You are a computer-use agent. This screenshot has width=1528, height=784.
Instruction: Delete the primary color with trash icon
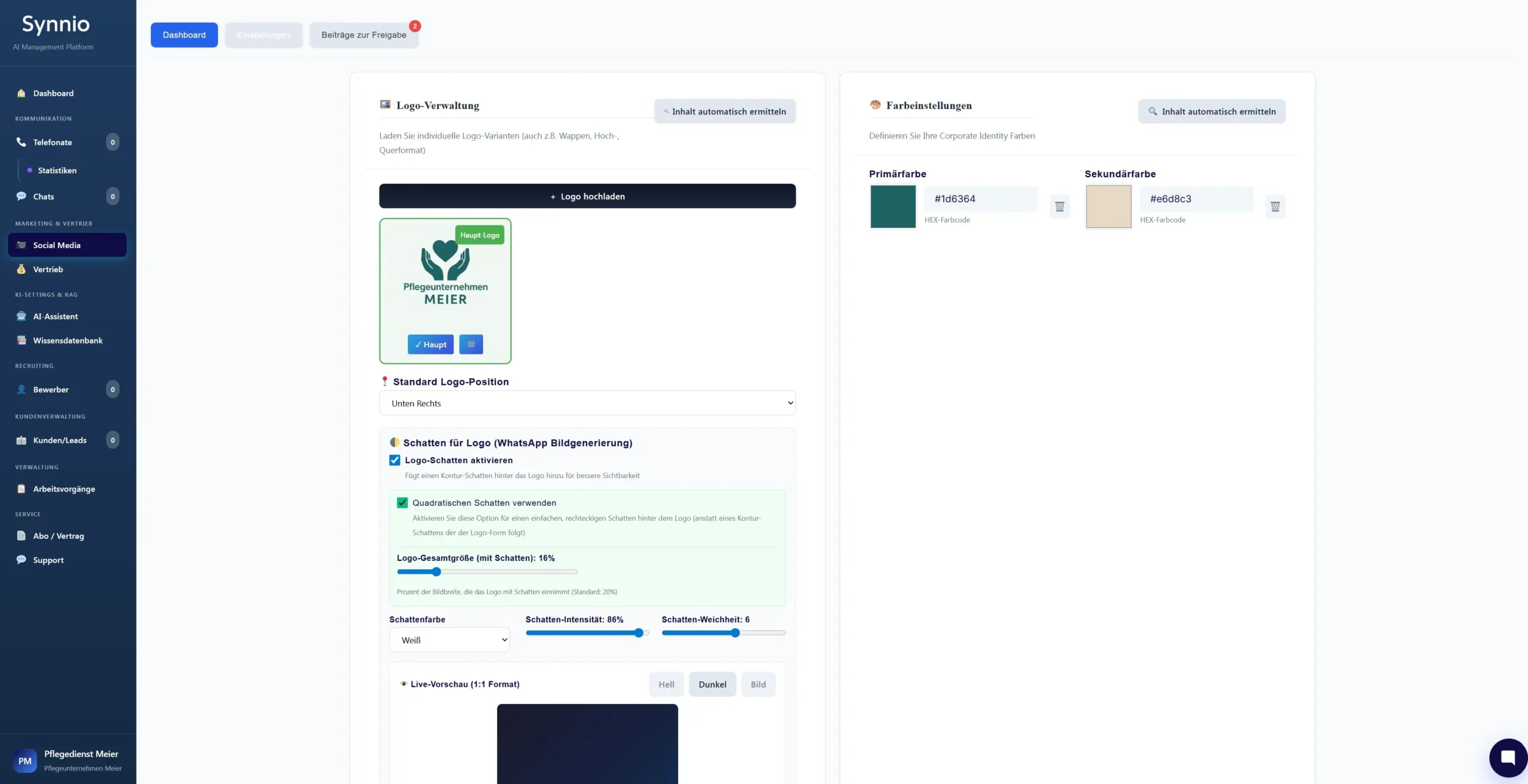pyautogui.click(x=1059, y=206)
